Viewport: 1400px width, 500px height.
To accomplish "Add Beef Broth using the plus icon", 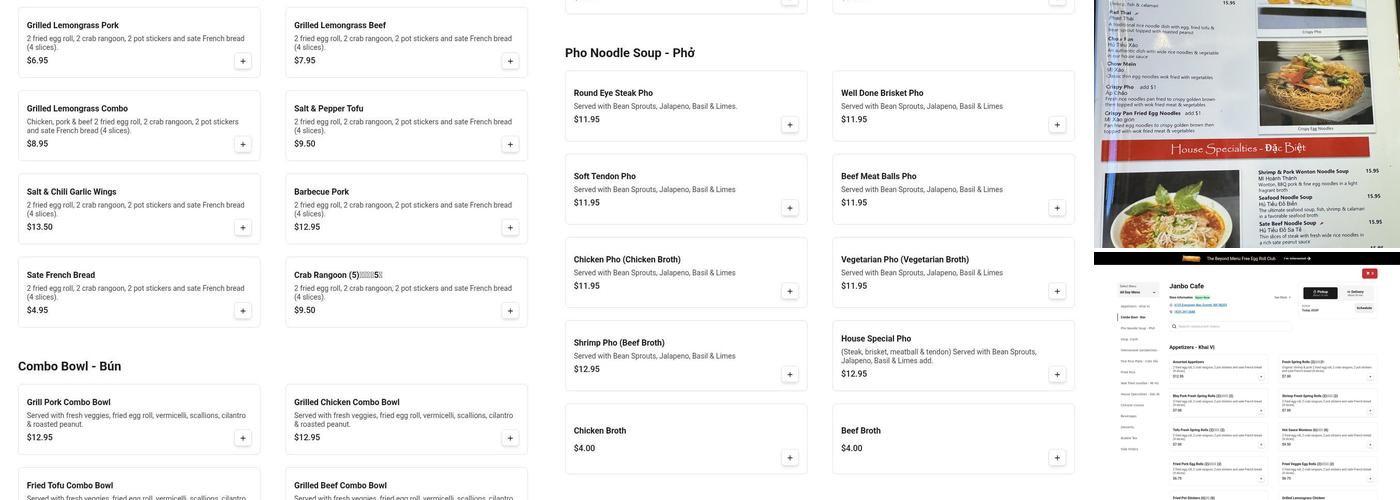I will pyautogui.click(x=1057, y=458).
